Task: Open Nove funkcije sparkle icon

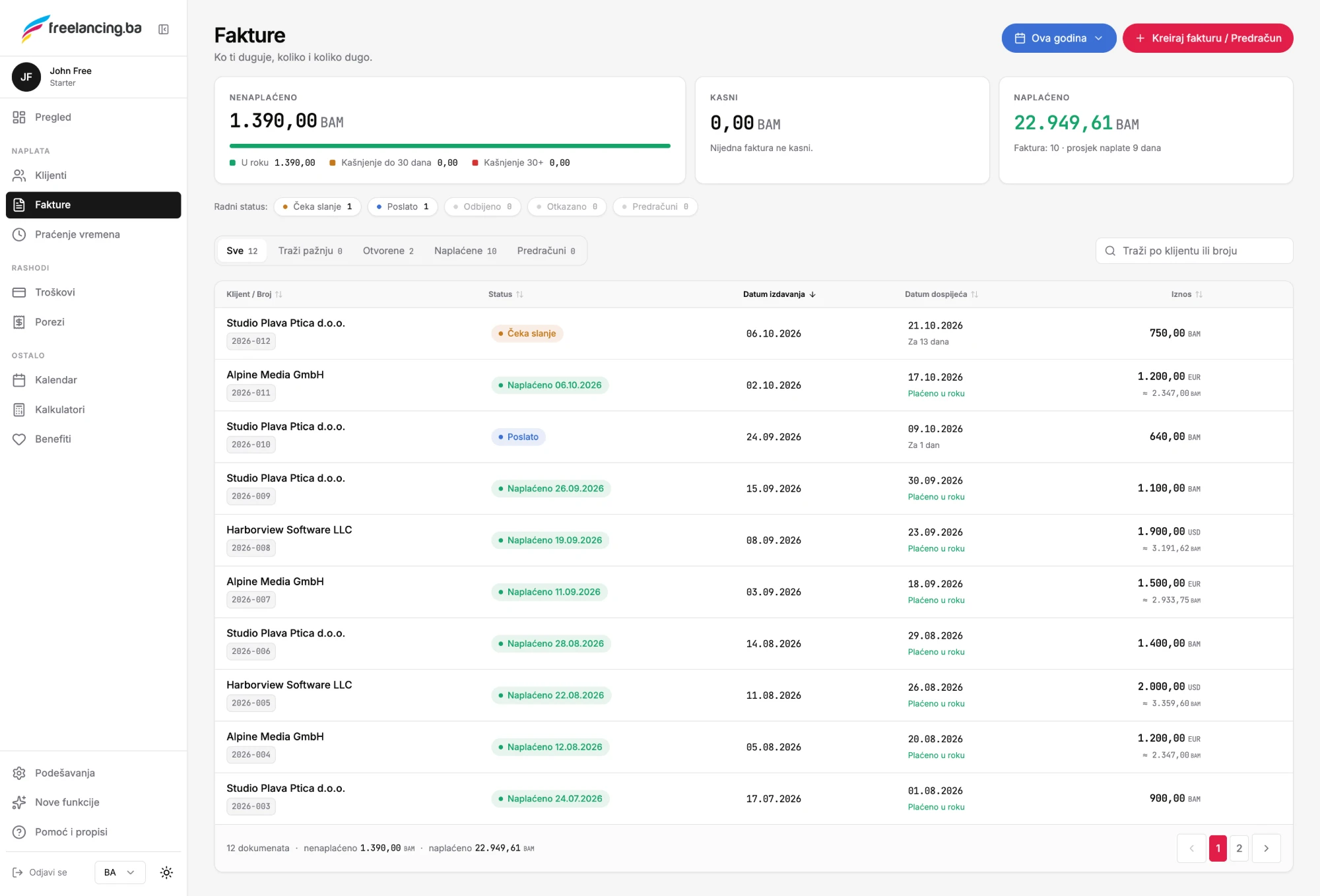Action: (x=19, y=802)
